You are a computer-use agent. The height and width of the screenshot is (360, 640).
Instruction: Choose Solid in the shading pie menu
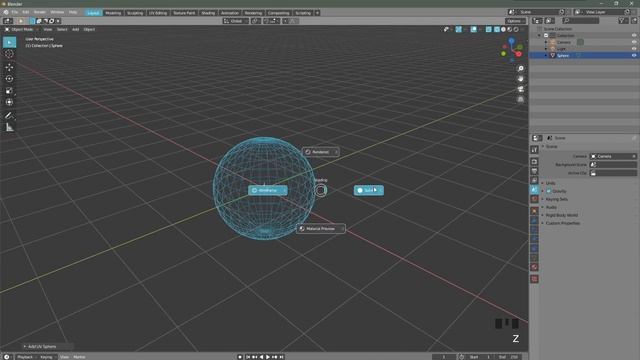[369, 191]
